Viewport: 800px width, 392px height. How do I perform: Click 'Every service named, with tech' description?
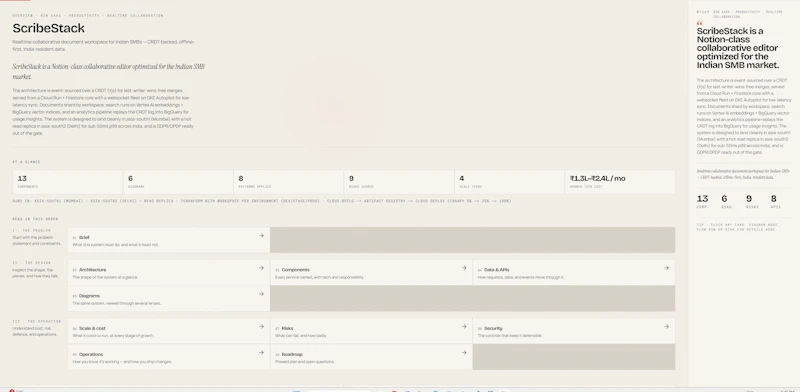point(319,277)
